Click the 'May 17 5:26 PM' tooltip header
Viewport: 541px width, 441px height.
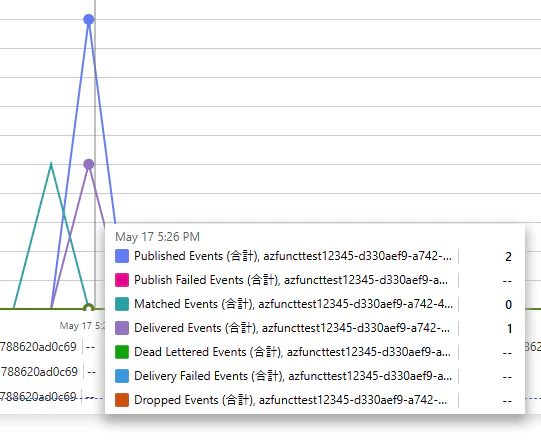pyautogui.click(x=157, y=237)
